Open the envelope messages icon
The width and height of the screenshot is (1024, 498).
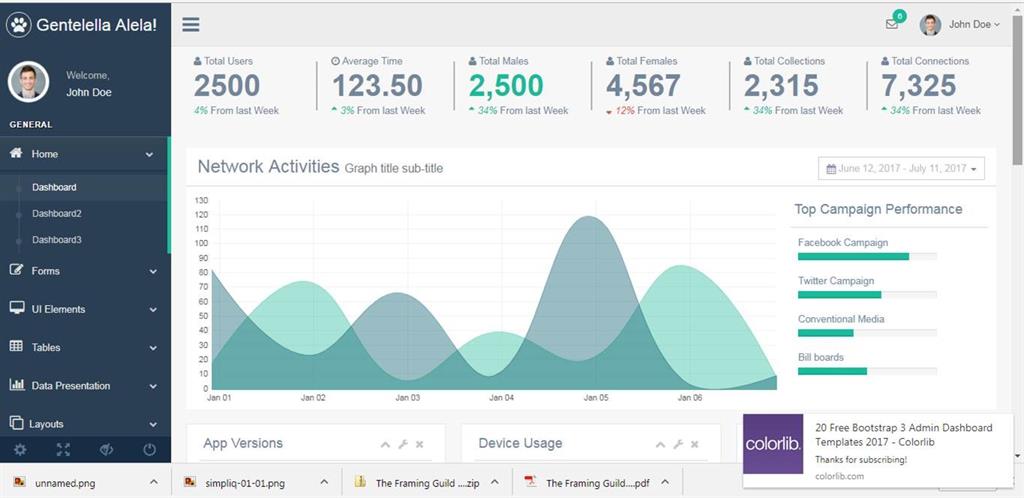891,24
